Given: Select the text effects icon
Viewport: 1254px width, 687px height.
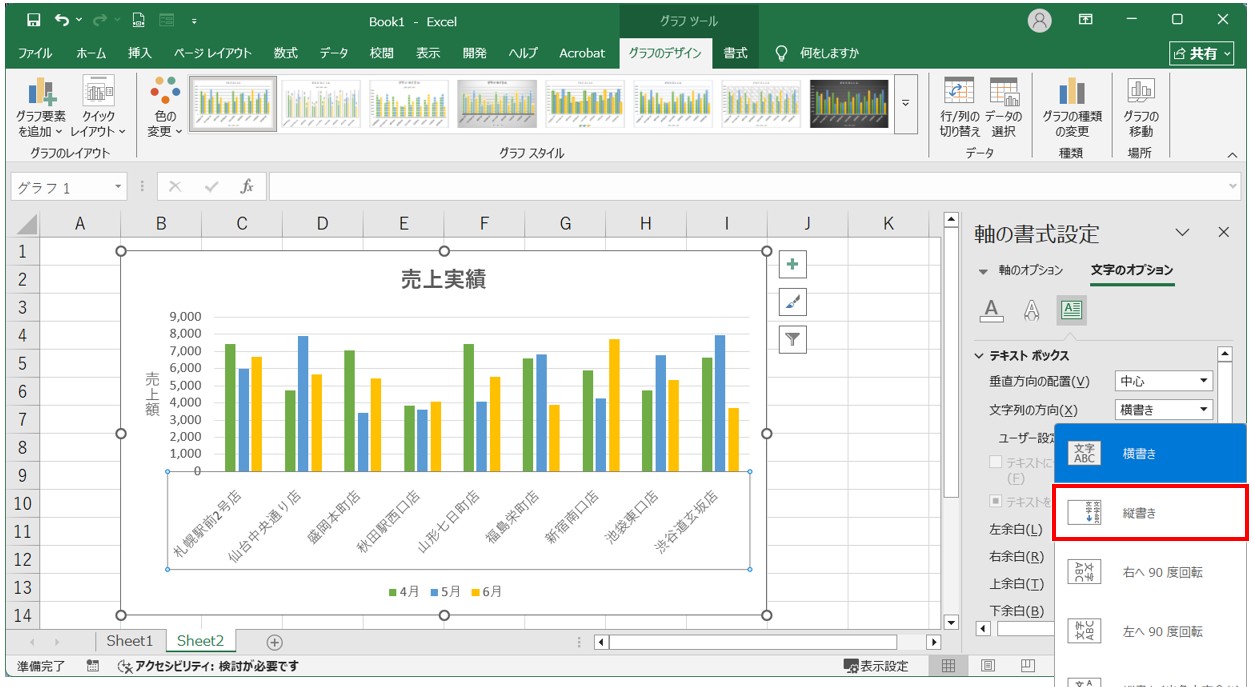Looking at the screenshot, I should pos(1031,310).
